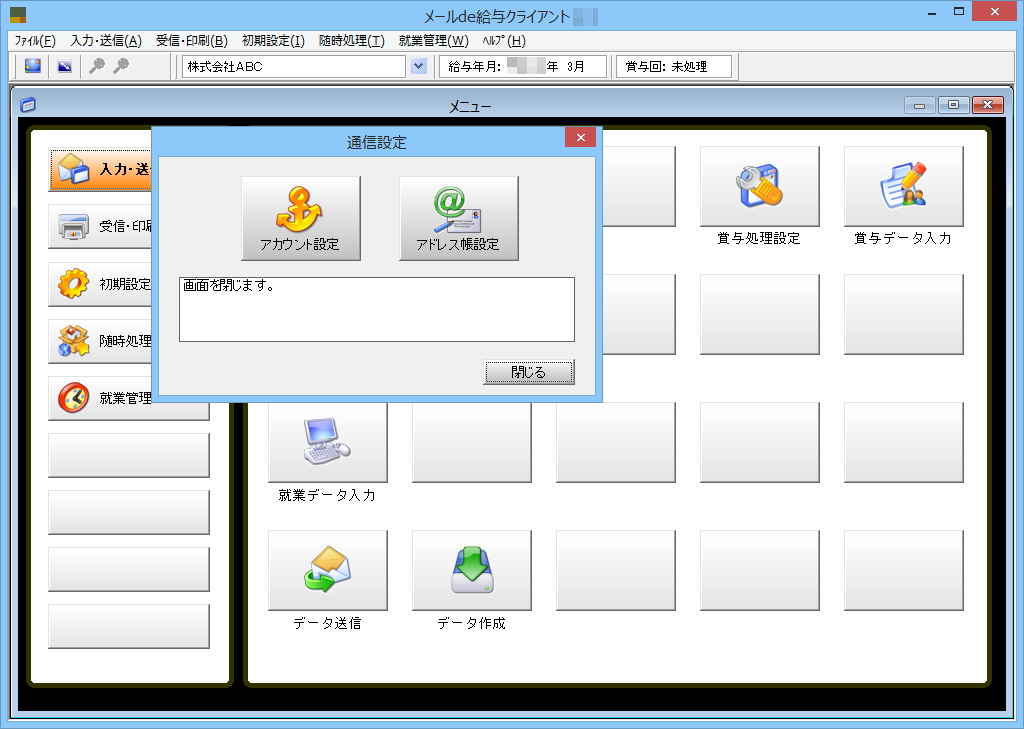Viewport: 1024px width, 729px height.
Task: Click the first key icon in toolbar
Action: click(x=97, y=66)
